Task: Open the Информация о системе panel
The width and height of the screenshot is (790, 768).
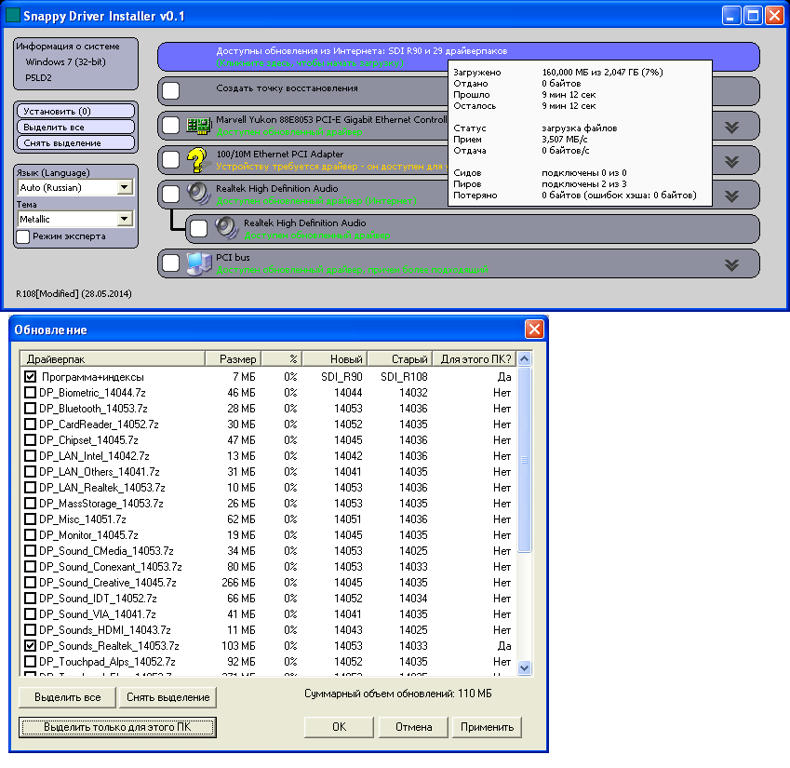Action: click(76, 63)
